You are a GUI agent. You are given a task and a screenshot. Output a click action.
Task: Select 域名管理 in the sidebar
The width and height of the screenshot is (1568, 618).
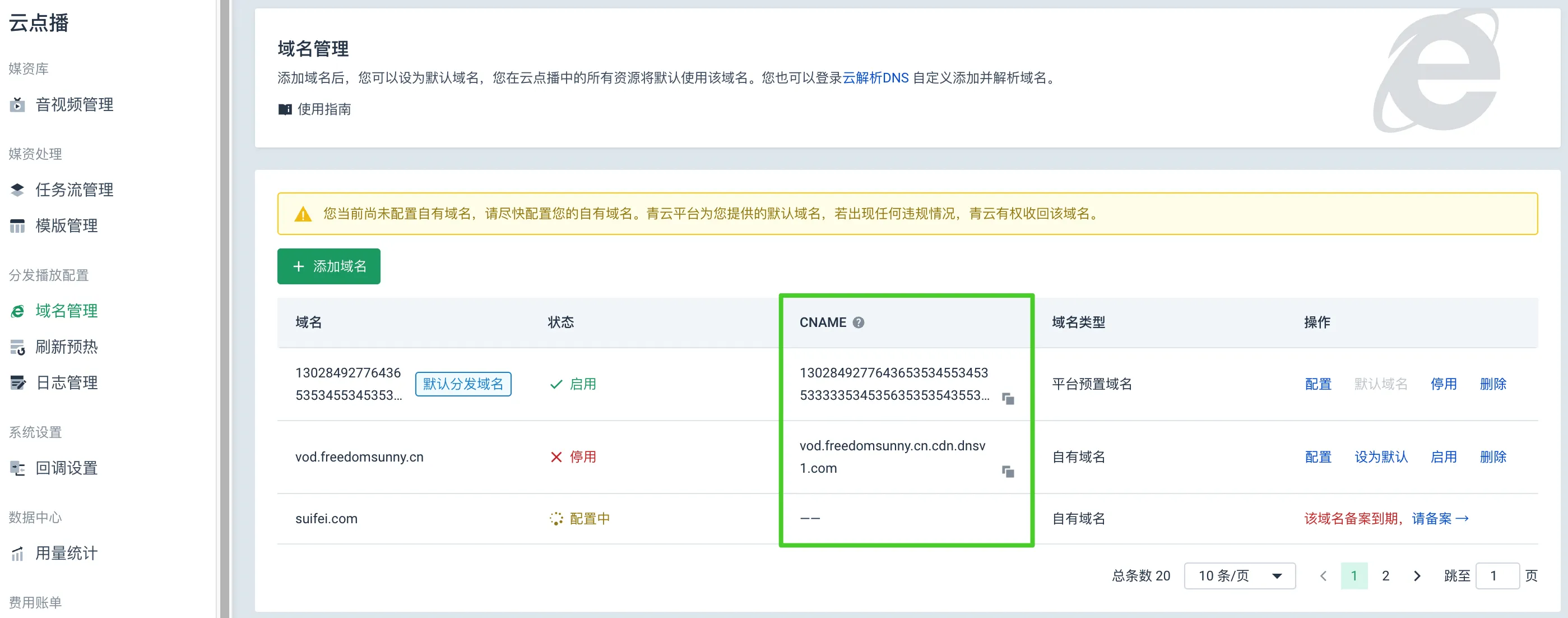tap(66, 311)
